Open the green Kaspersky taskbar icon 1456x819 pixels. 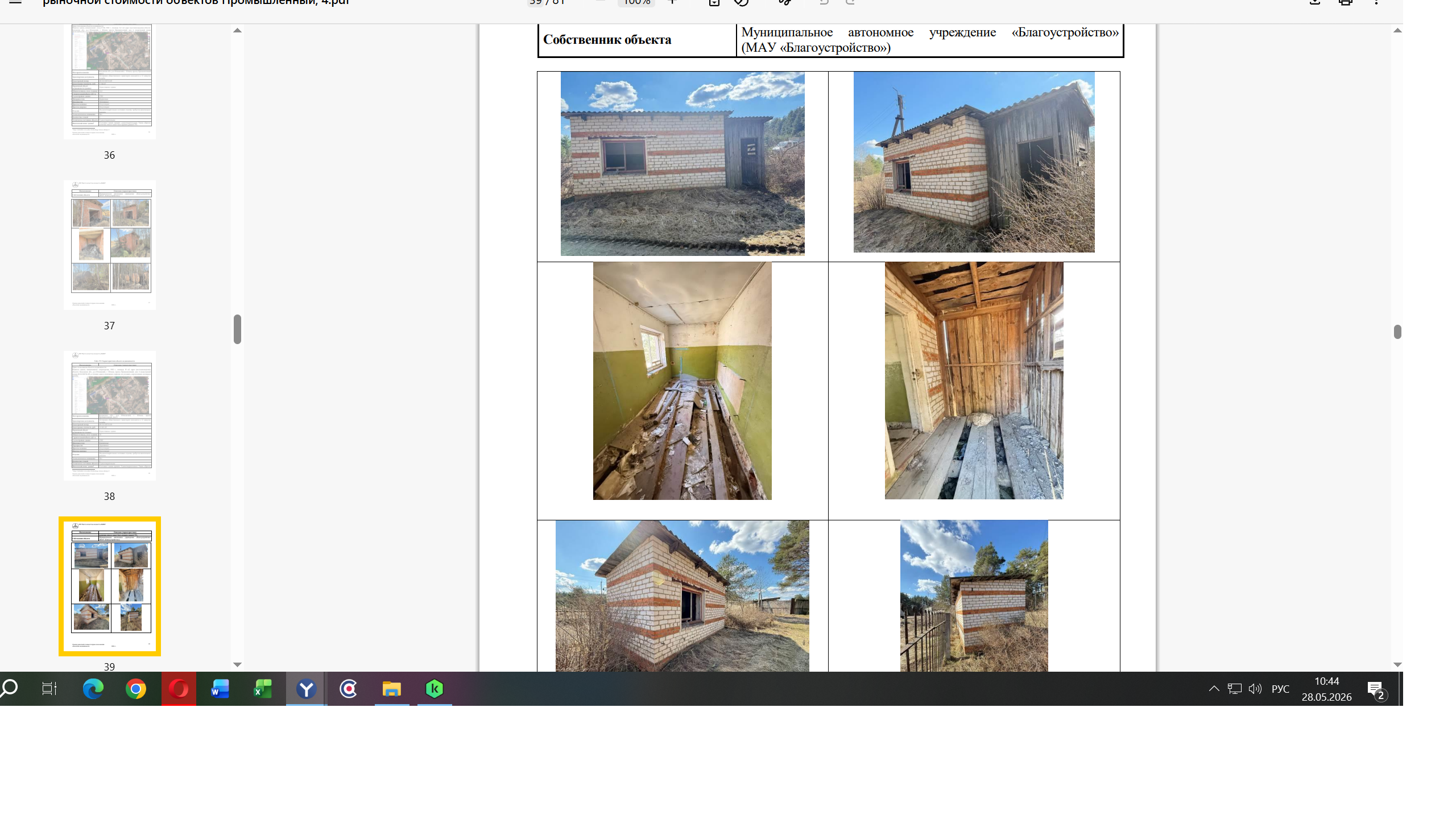tap(435, 689)
